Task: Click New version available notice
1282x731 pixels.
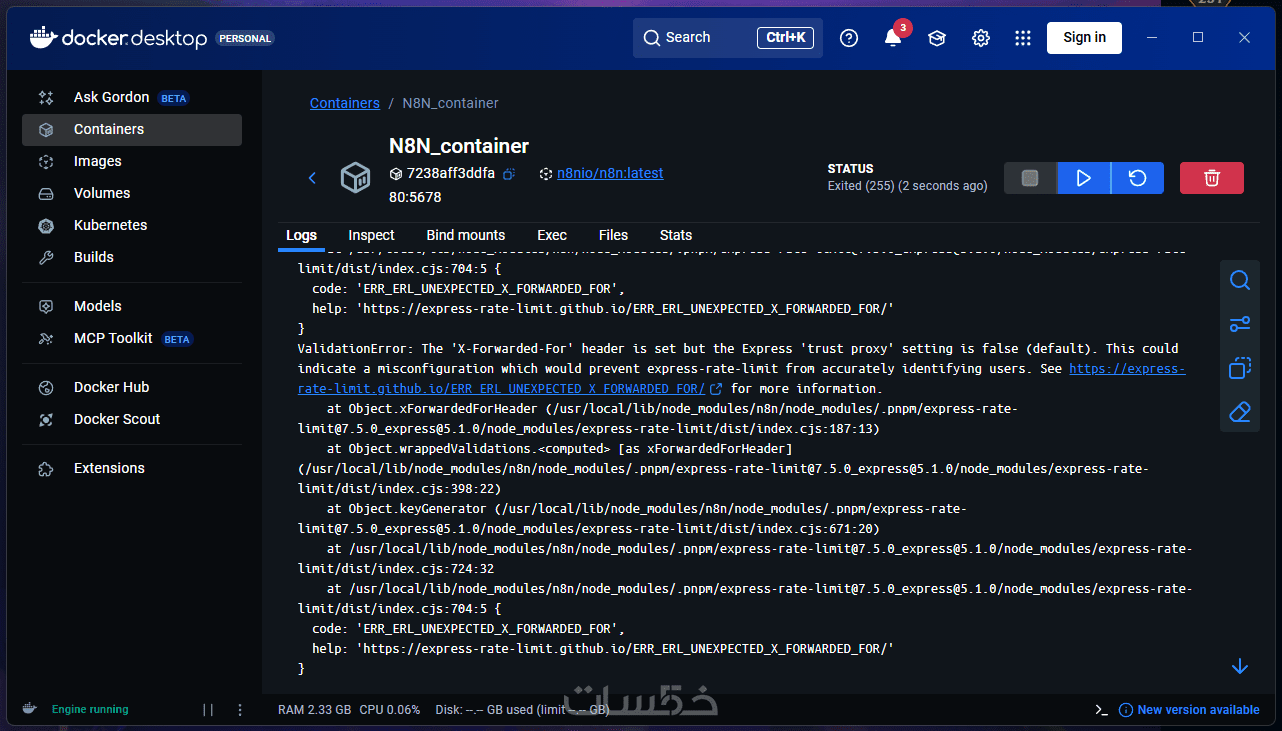Action: tap(1190, 709)
